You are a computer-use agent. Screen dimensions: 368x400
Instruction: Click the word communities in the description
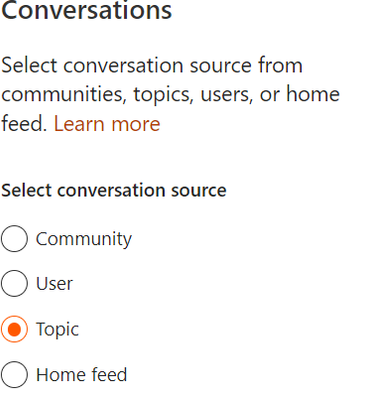click(64, 94)
